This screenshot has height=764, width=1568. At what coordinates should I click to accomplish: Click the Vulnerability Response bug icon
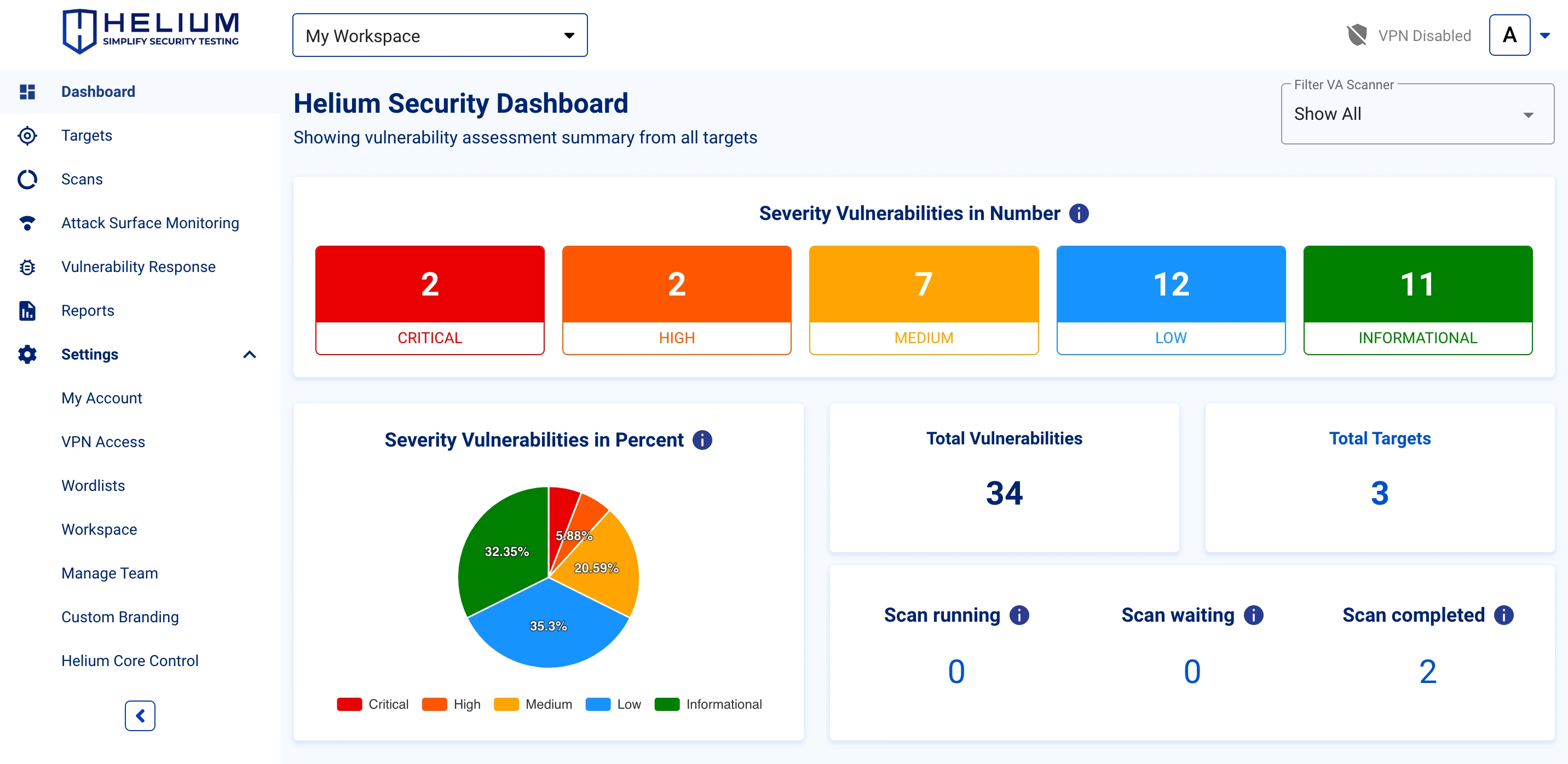[x=27, y=267]
